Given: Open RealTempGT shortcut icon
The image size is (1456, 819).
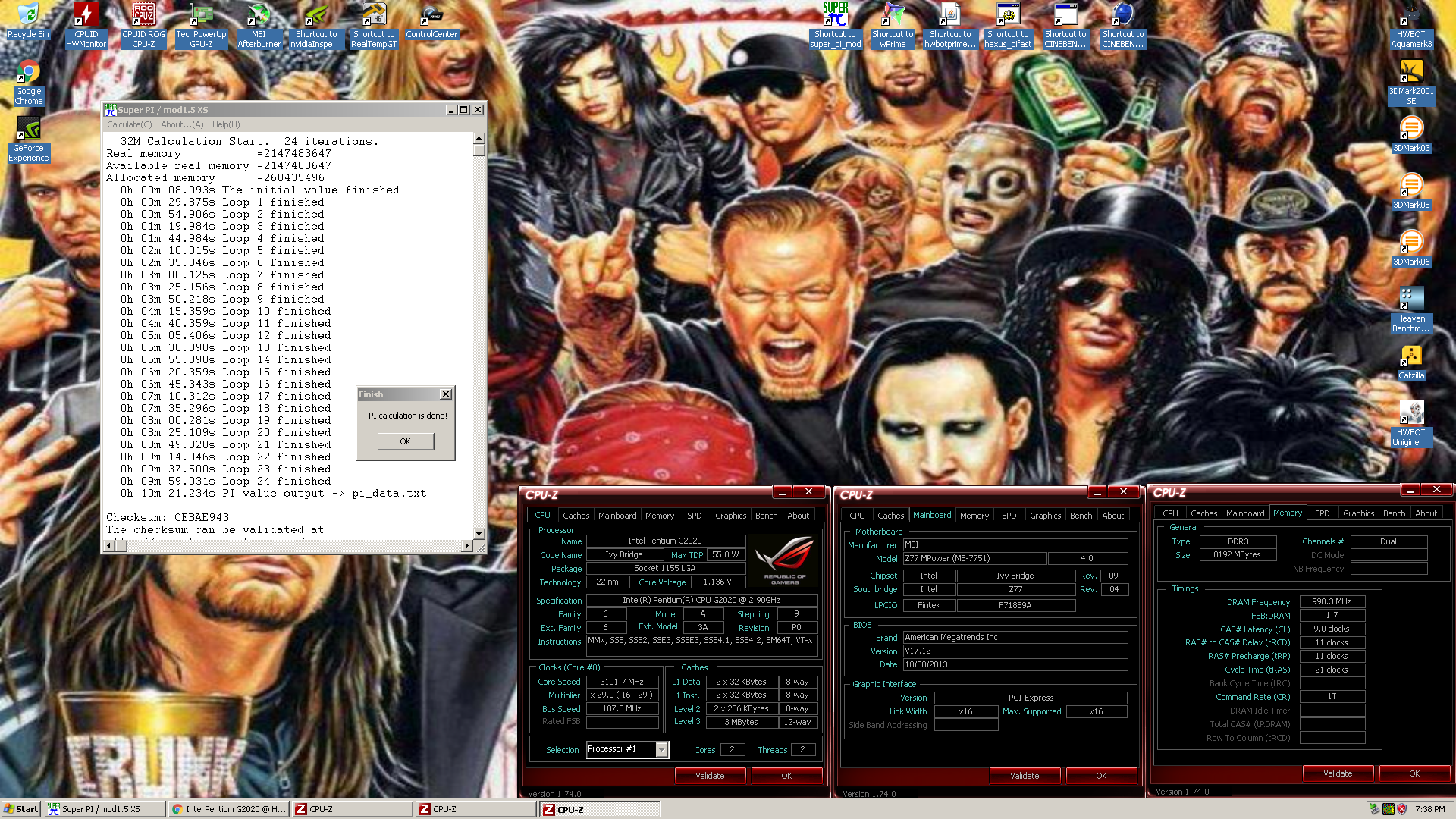Looking at the screenshot, I should (374, 25).
